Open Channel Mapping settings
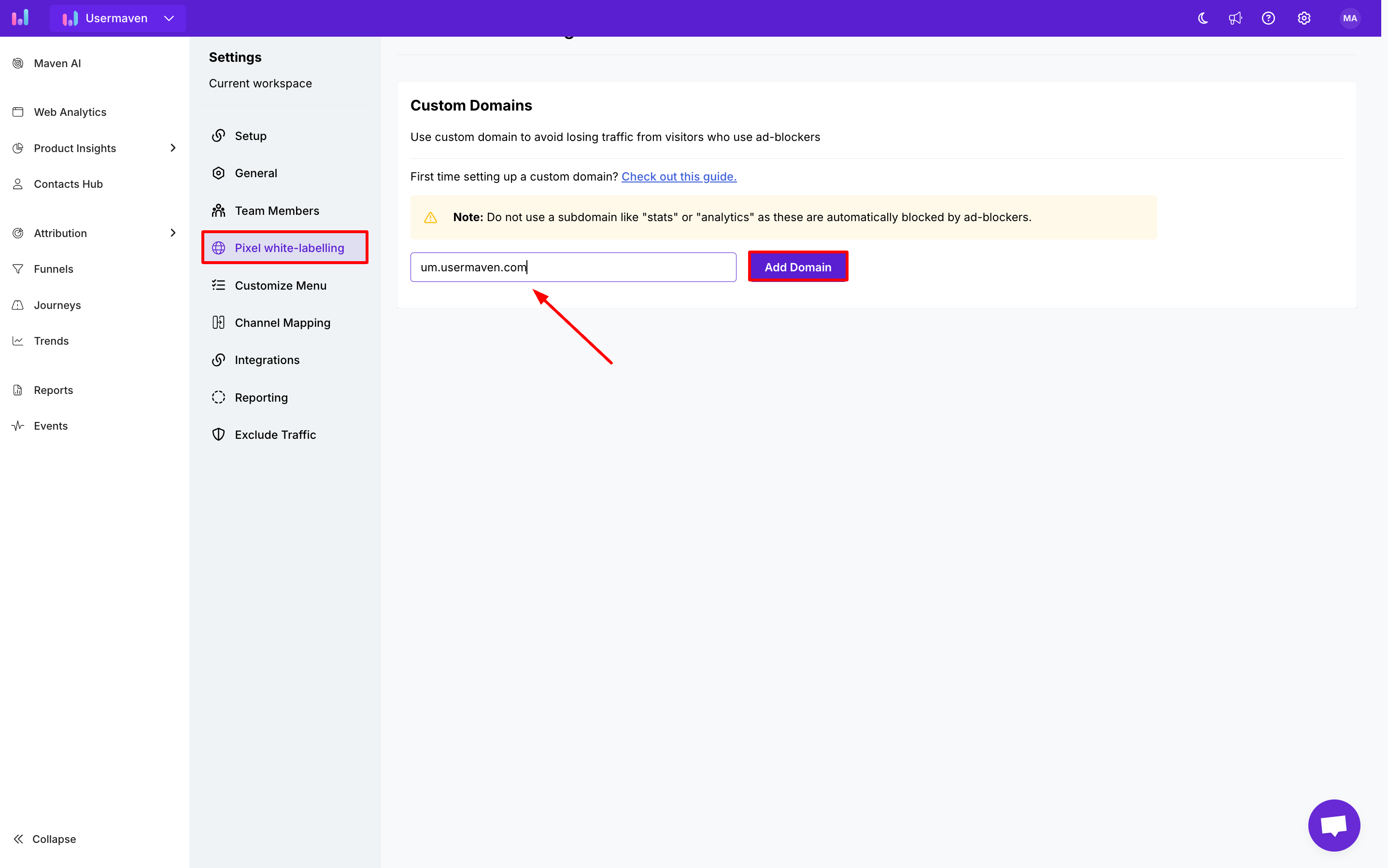1388x868 pixels. (282, 322)
